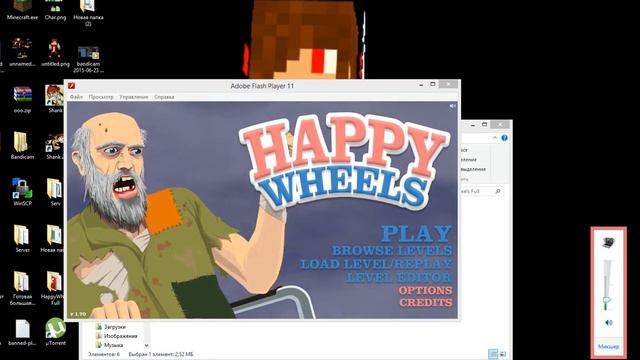This screenshot has width=640, height=360.
Task: Open the Minecraft.exe desktop icon
Action: click(x=22, y=10)
